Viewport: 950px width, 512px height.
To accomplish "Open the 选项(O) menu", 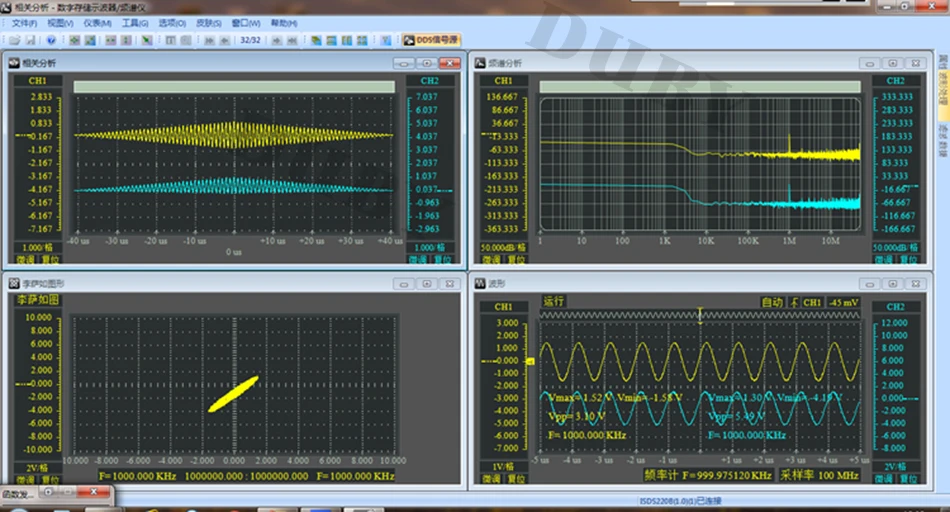I will pyautogui.click(x=172, y=23).
